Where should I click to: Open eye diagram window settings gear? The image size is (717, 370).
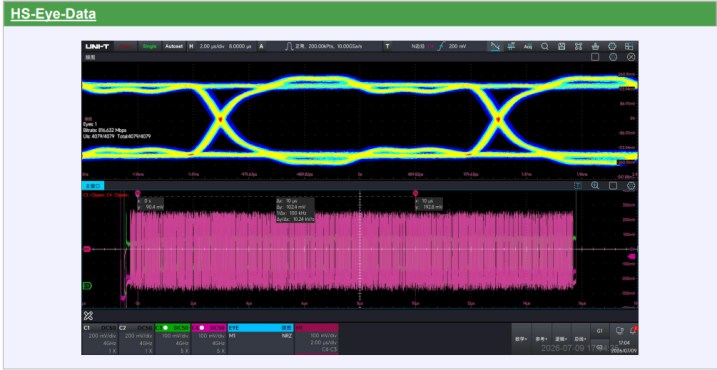click(613, 57)
